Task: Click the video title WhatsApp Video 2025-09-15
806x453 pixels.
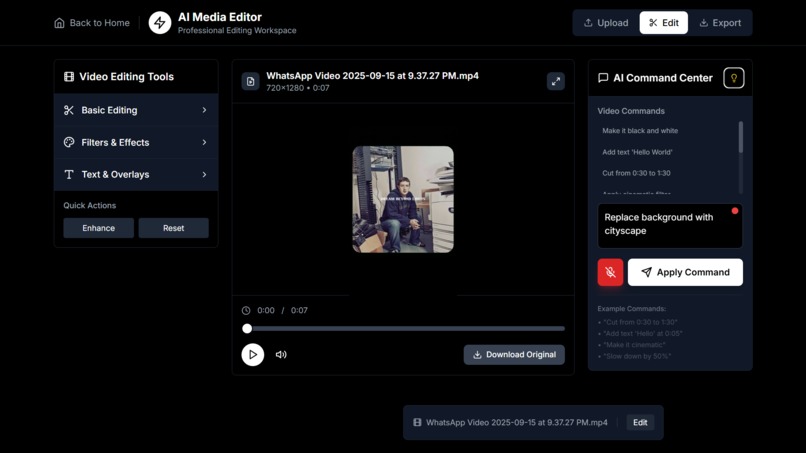Action: click(372, 76)
